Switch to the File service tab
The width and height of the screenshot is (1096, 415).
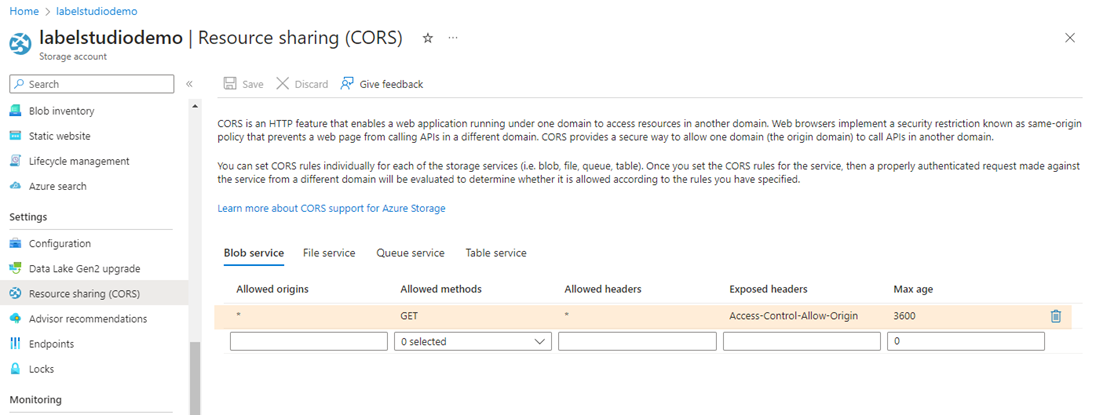tap(329, 253)
